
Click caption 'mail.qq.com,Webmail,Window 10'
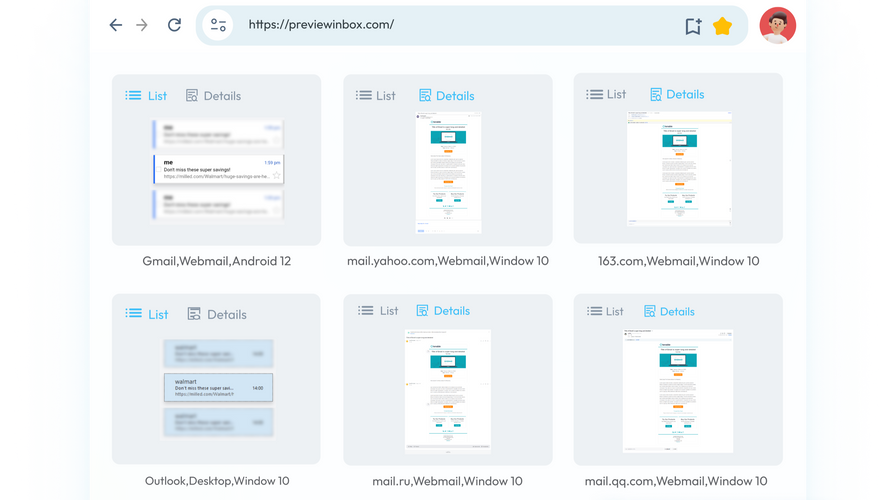coord(676,481)
